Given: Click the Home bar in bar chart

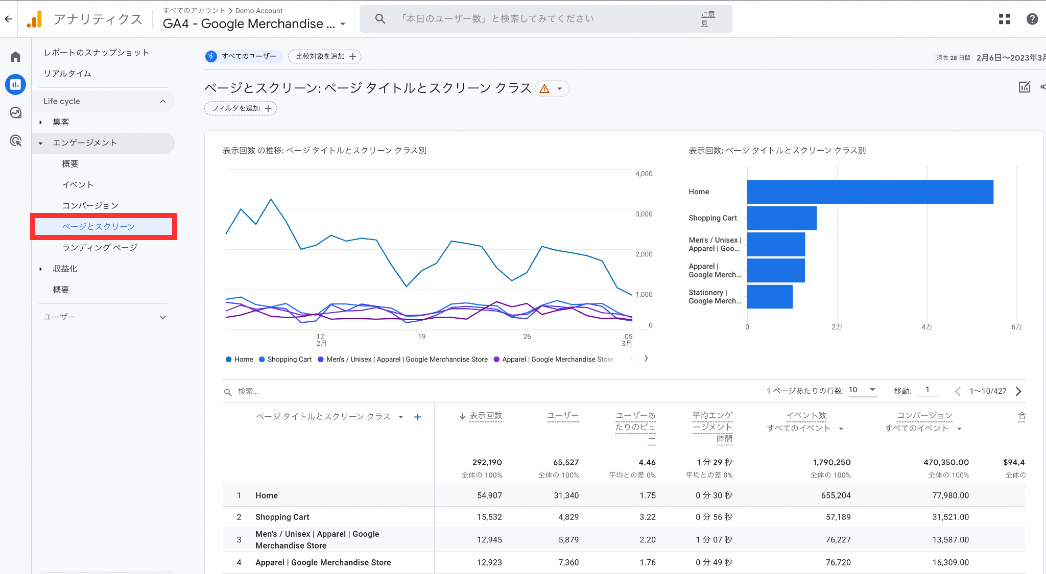Looking at the screenshot, I should pyautogui.click(x=870, y=192).
